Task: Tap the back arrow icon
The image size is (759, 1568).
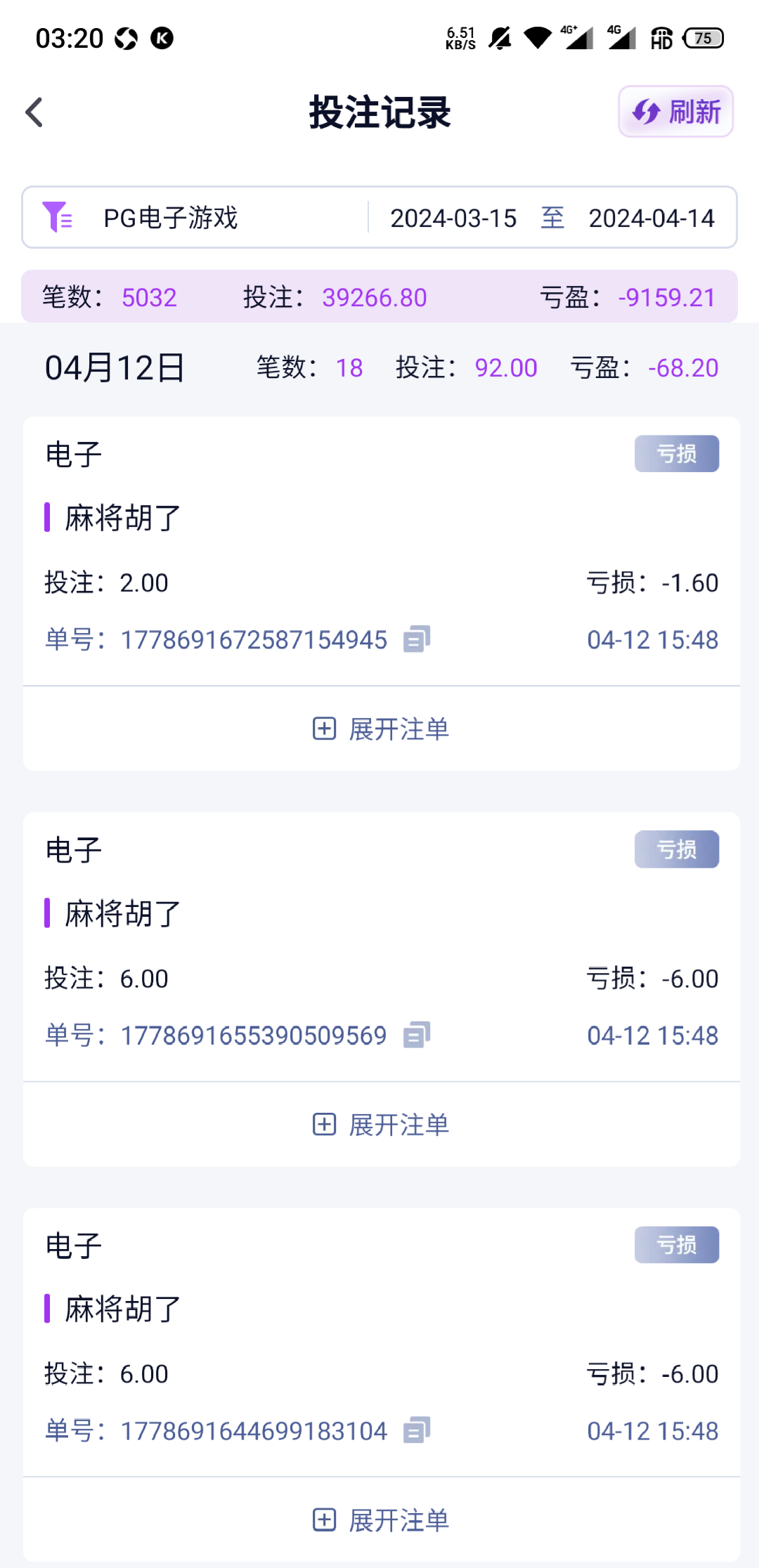Action: (x=34, y=112)
